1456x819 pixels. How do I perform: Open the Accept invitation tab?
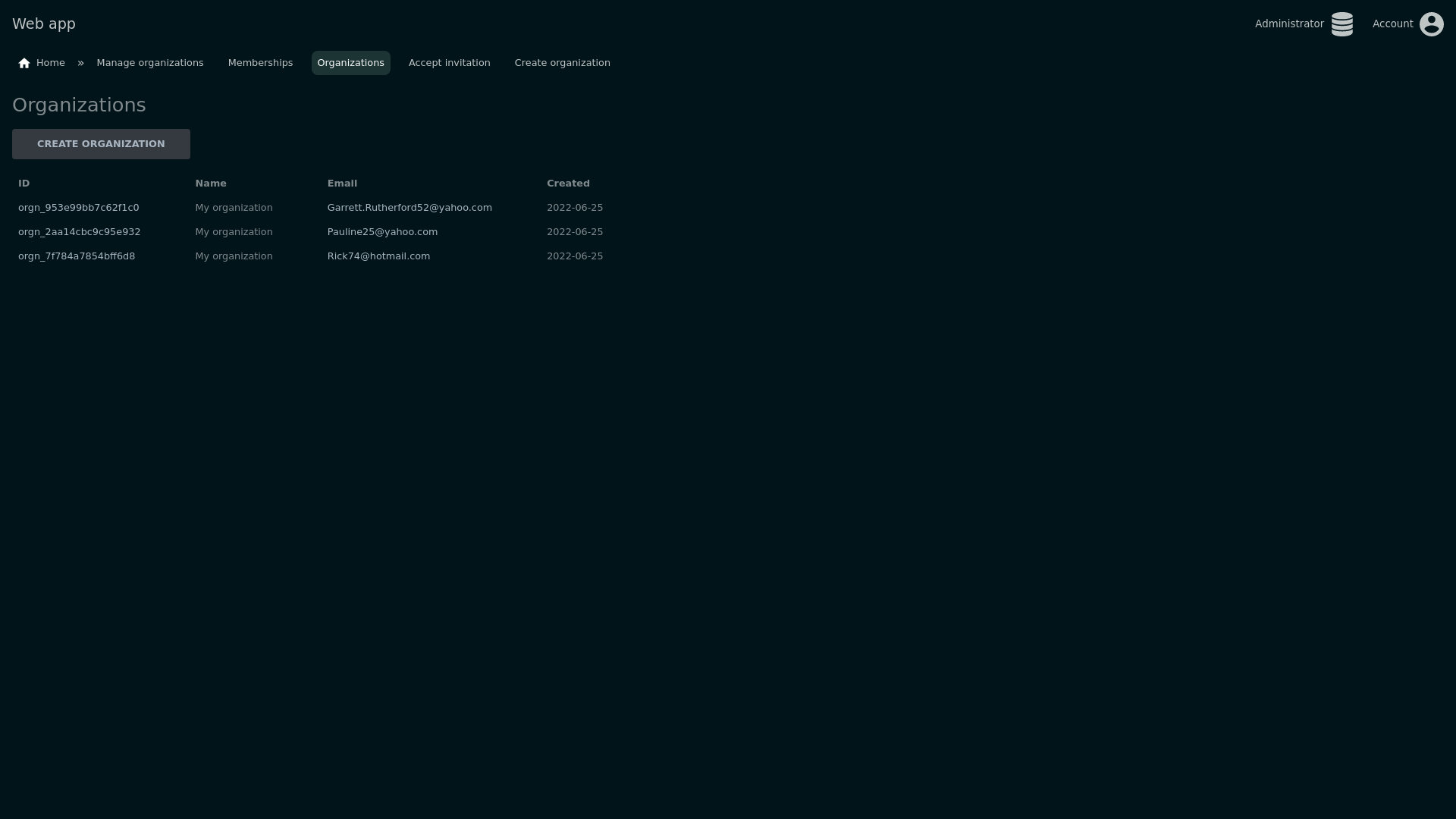click(x=449, y=63)
